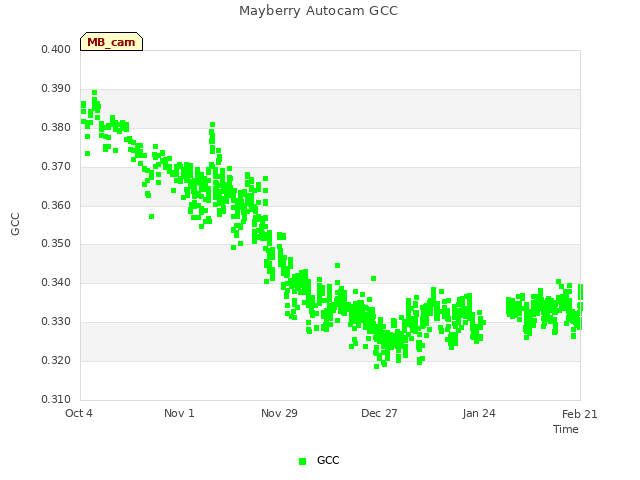Click the 0.390 y-axis value
This screenshot has width=640, height=480.
(56, 89)
